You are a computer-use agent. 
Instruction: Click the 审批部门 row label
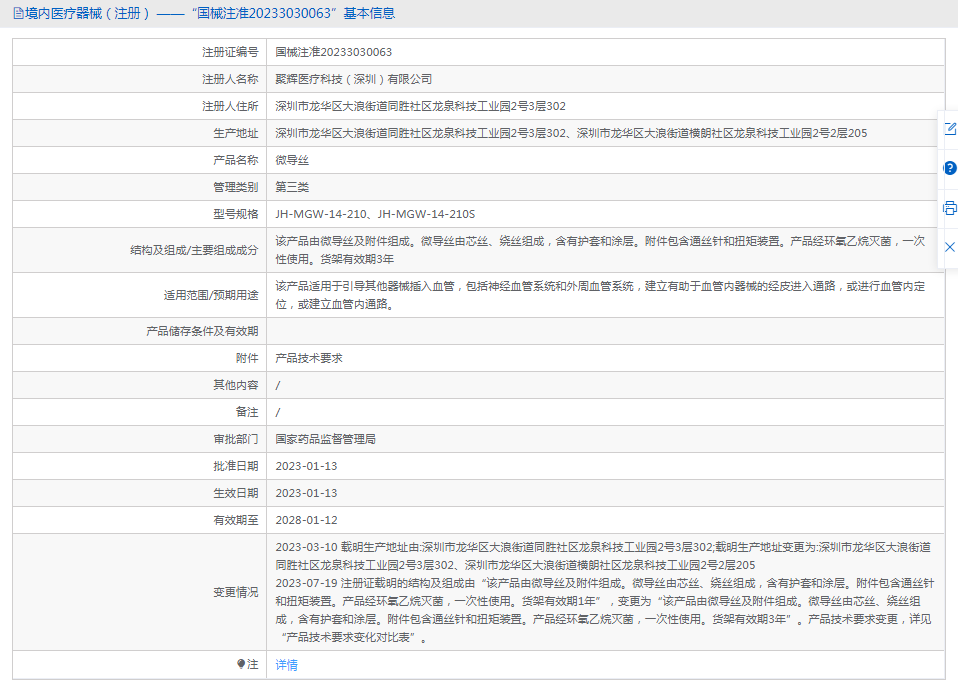(x=236, y=439)
